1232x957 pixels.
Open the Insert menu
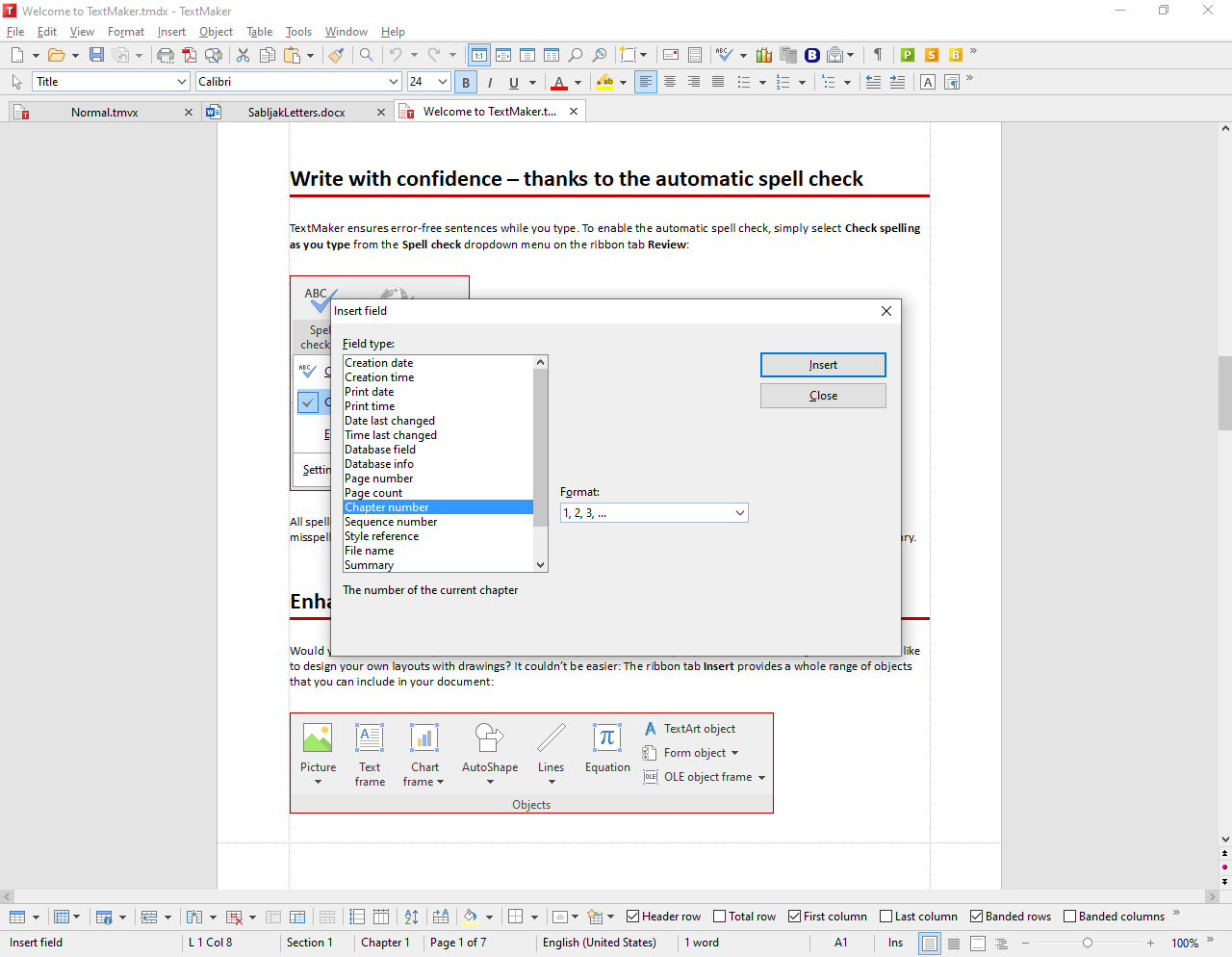click(171, 32)
